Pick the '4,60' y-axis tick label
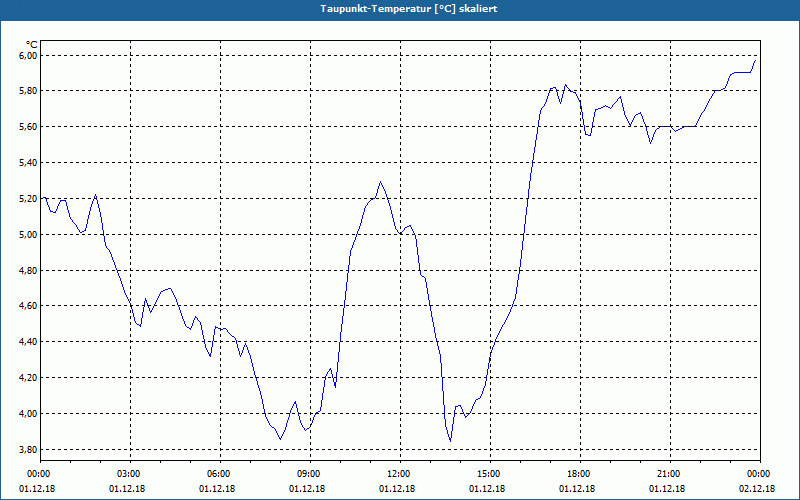Viewport: 800px width, 500px height. coord(27,306)
